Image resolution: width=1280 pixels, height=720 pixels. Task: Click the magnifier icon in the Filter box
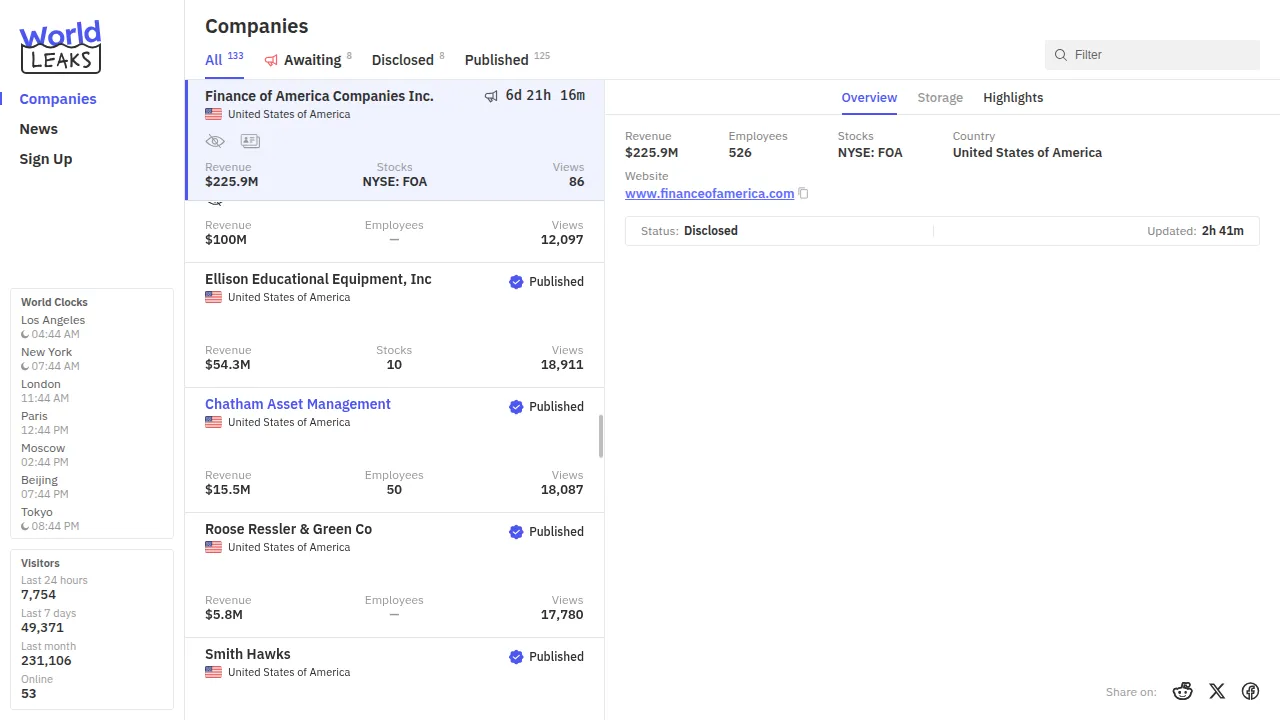(x=1061, y=55)
